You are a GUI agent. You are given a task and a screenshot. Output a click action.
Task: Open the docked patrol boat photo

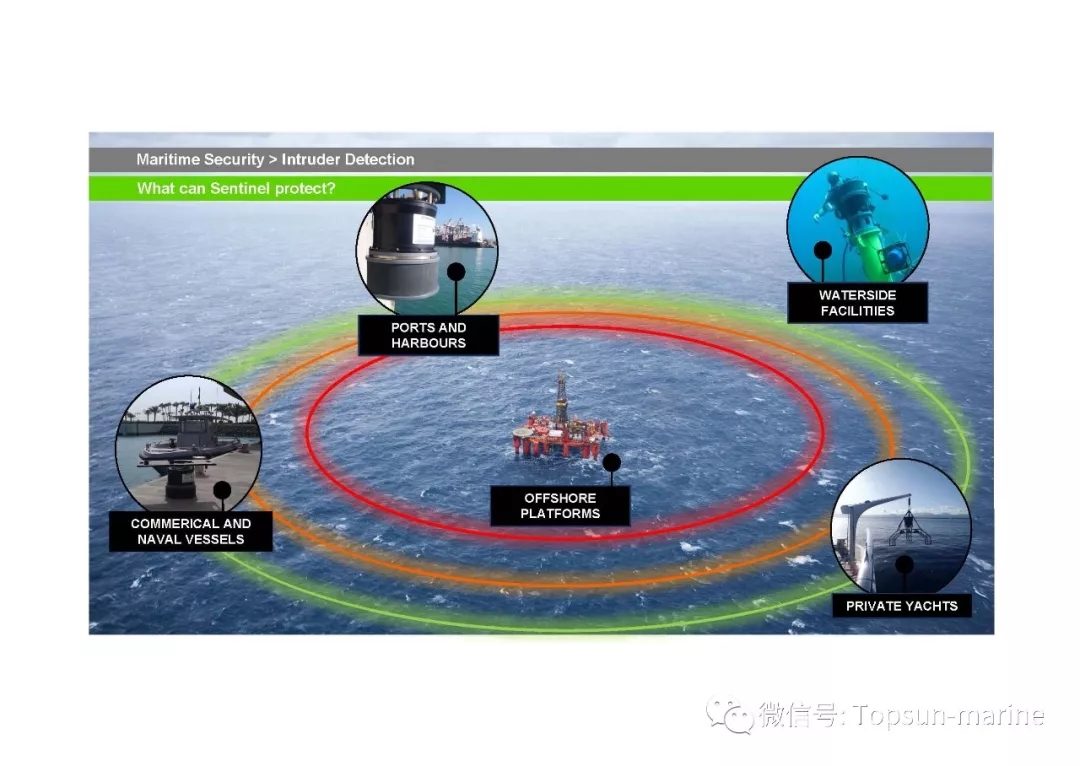[x=188, y=446]
